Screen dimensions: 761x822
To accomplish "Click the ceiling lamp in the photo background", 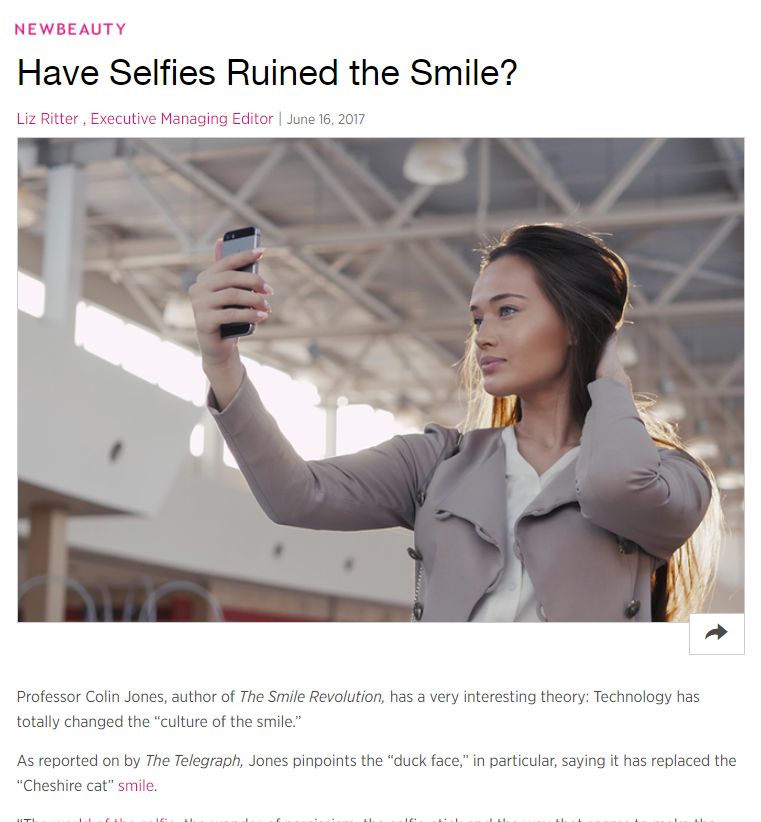I will (434, 161).
